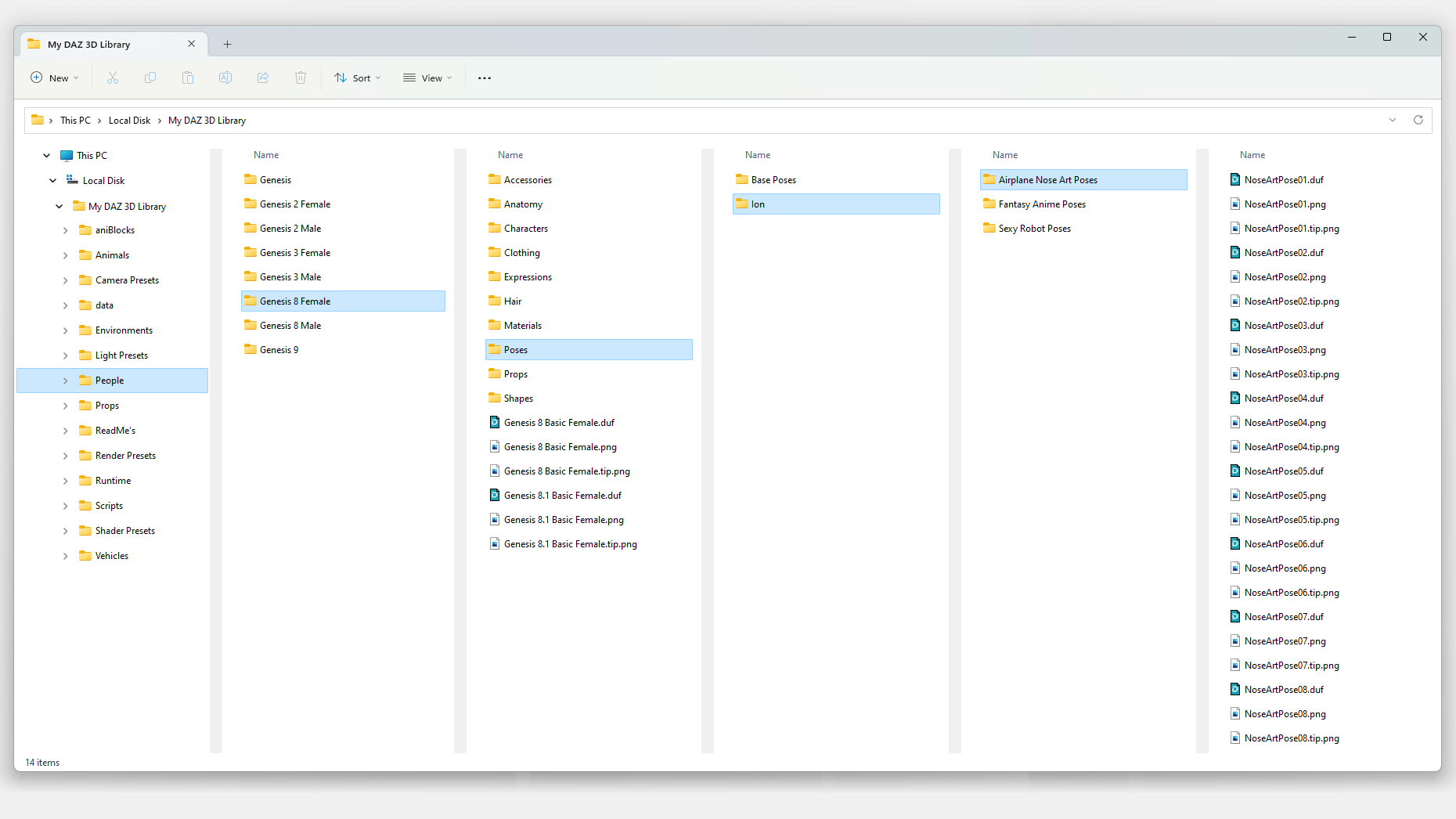Open the New dropdown menu

point(55,78)
